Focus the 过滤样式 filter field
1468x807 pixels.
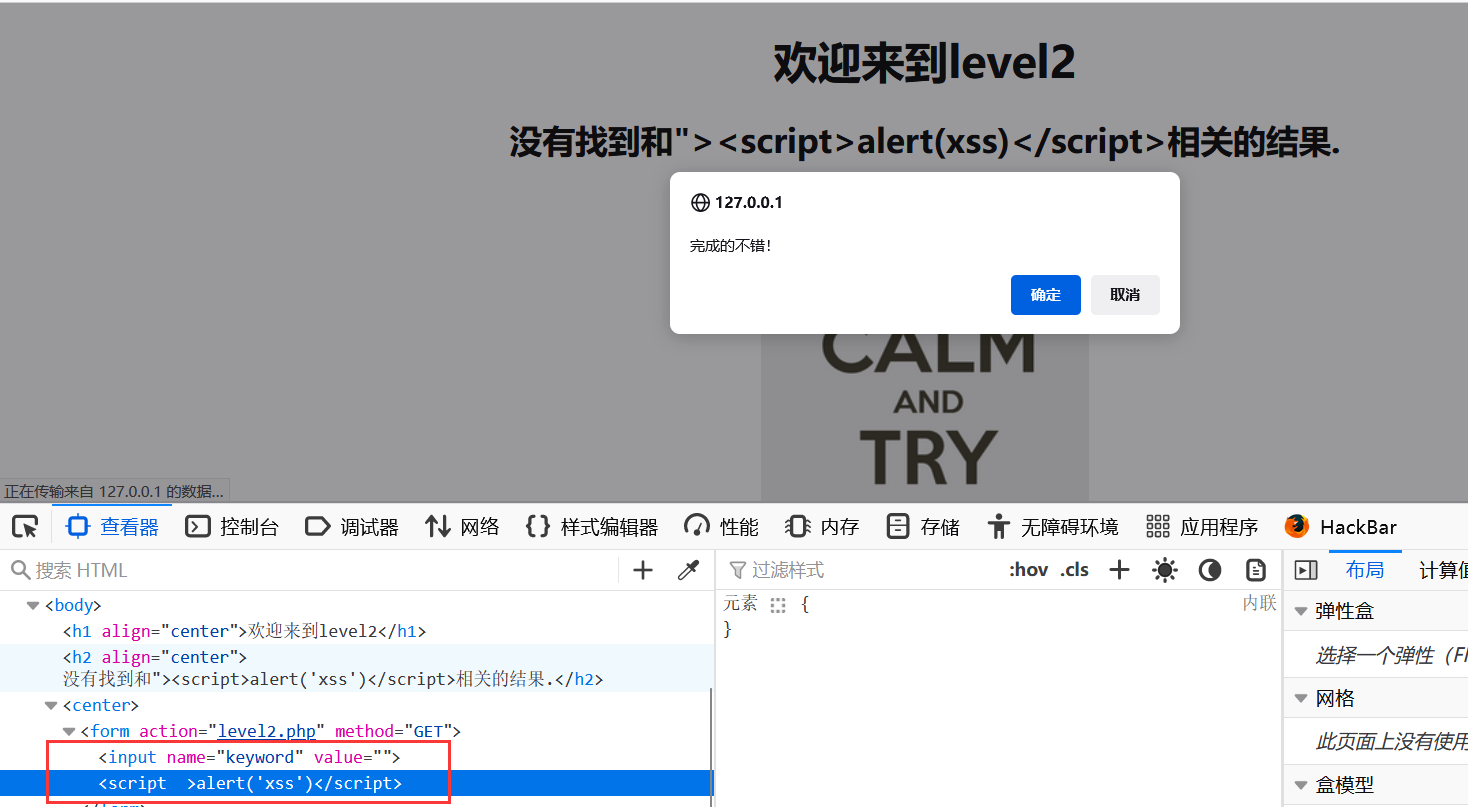pyautogui.click(x=860, y=570)
